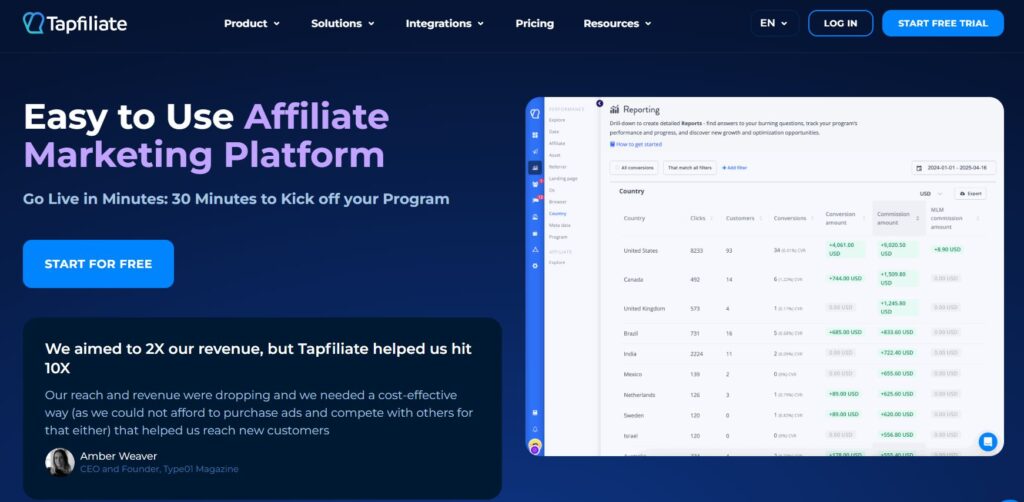Open the Pricing page

click(x=534, y=23)
